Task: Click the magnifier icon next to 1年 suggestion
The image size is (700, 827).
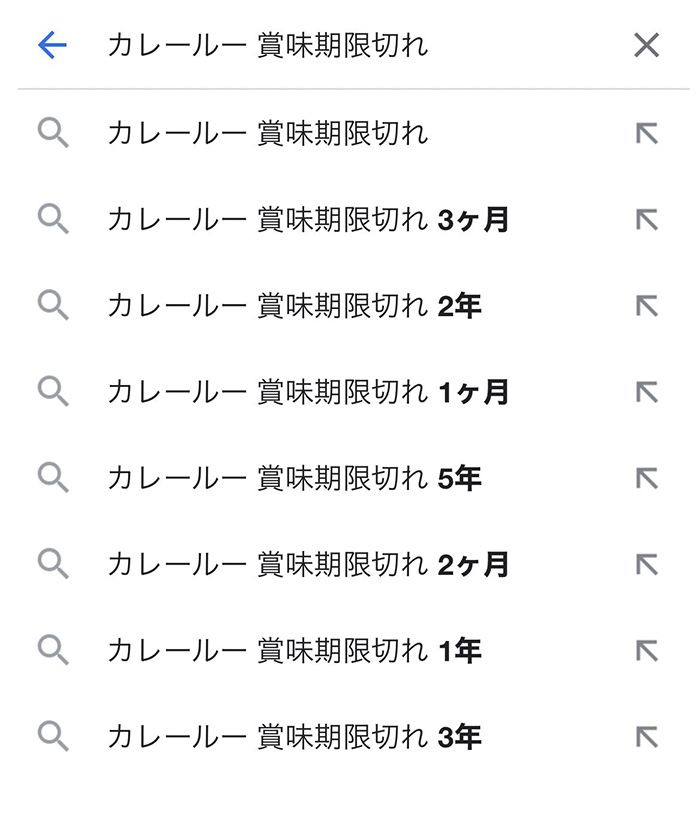Action: click(x=53, y=651)
